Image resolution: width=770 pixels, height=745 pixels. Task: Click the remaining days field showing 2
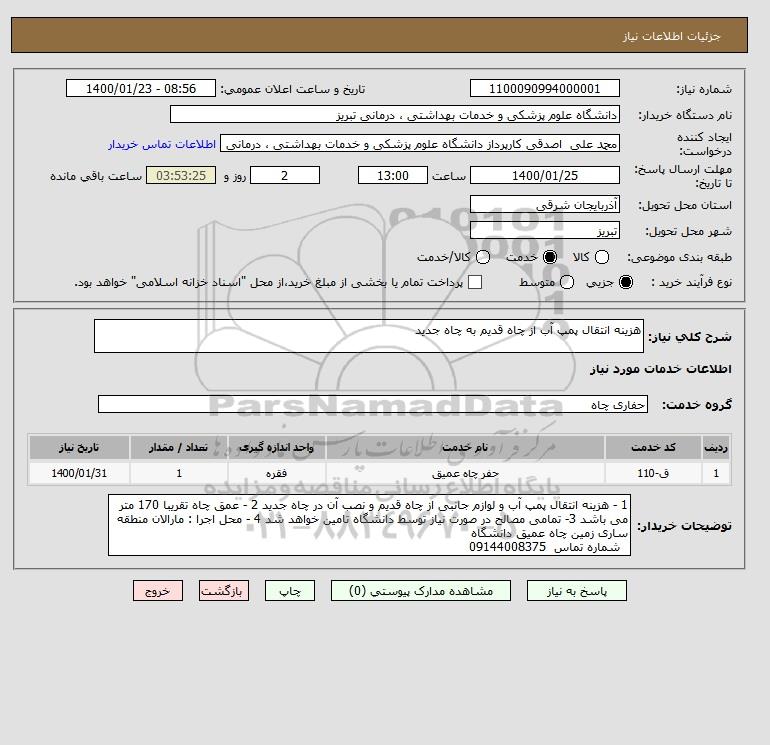285,175
